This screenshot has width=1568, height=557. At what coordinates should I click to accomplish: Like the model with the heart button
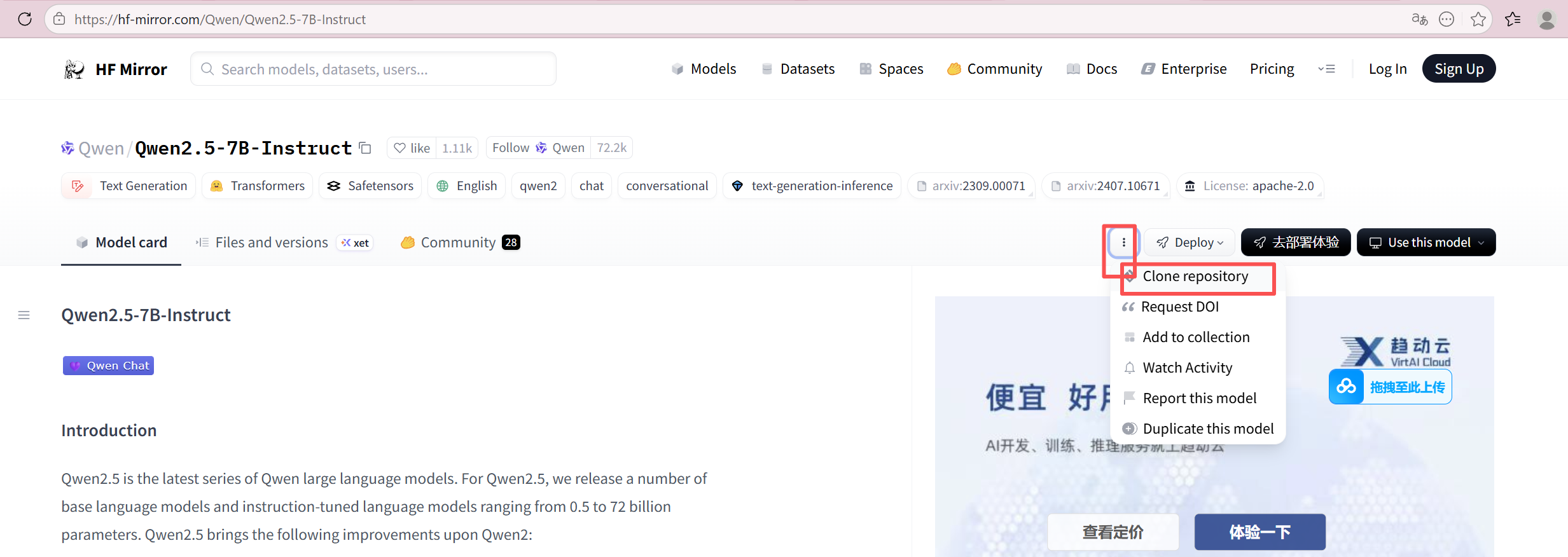412,148
